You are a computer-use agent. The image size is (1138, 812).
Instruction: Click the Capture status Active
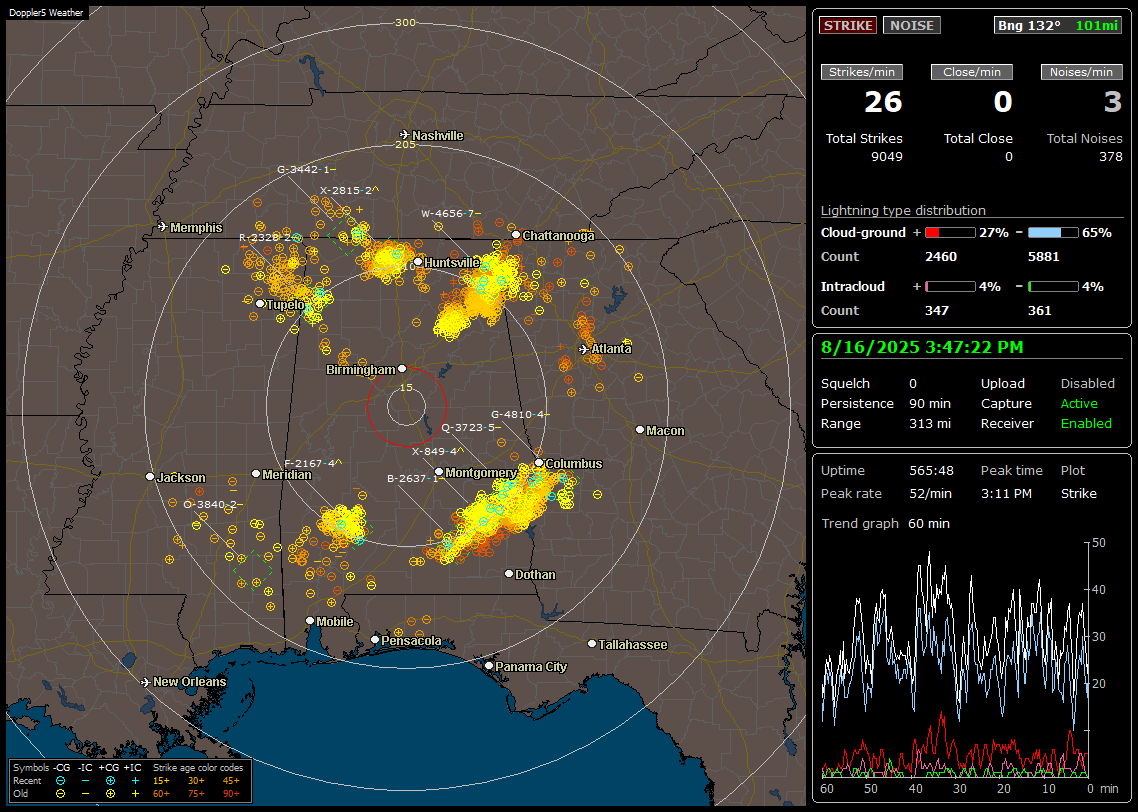coord(1079,403)
